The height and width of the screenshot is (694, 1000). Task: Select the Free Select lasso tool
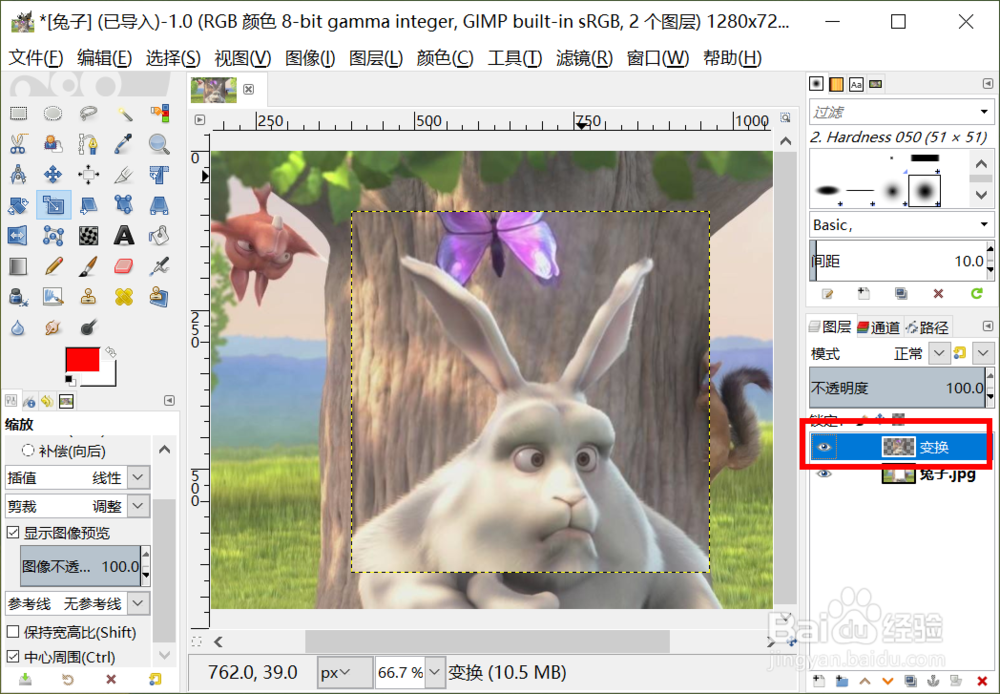point(88,114)
